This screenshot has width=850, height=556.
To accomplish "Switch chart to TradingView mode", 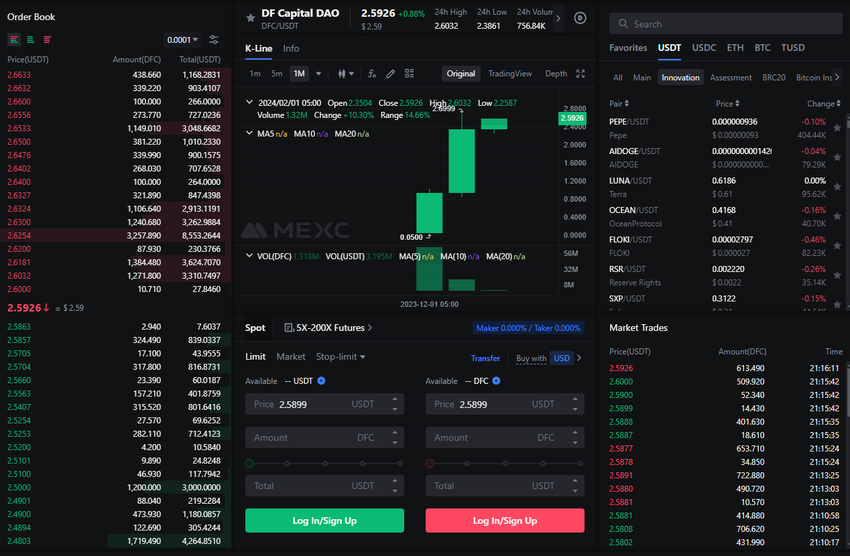I will (x=510, y=74).
